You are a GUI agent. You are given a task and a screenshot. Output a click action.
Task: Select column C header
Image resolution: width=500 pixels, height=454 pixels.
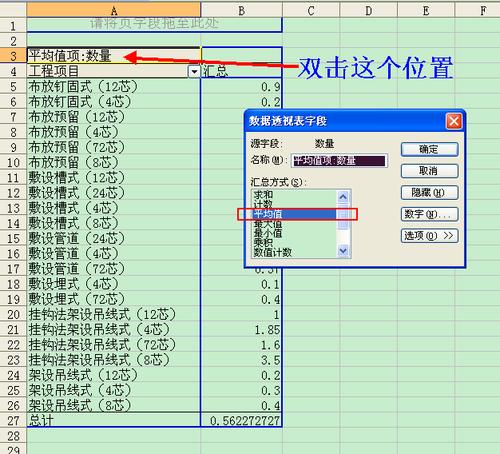pos(311,10)
